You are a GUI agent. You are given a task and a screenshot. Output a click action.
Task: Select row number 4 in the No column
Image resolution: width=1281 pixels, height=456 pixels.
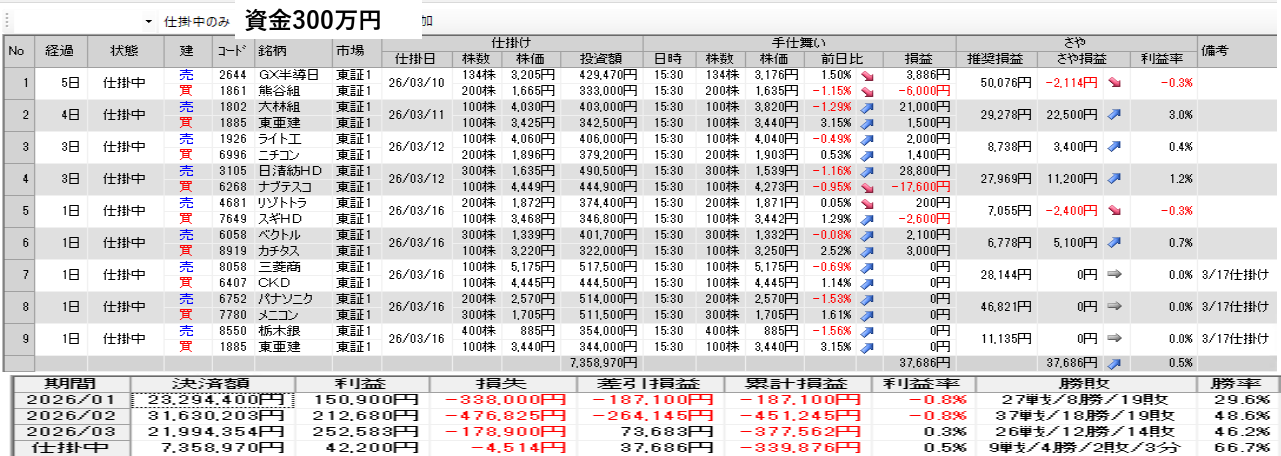point(18,178)
